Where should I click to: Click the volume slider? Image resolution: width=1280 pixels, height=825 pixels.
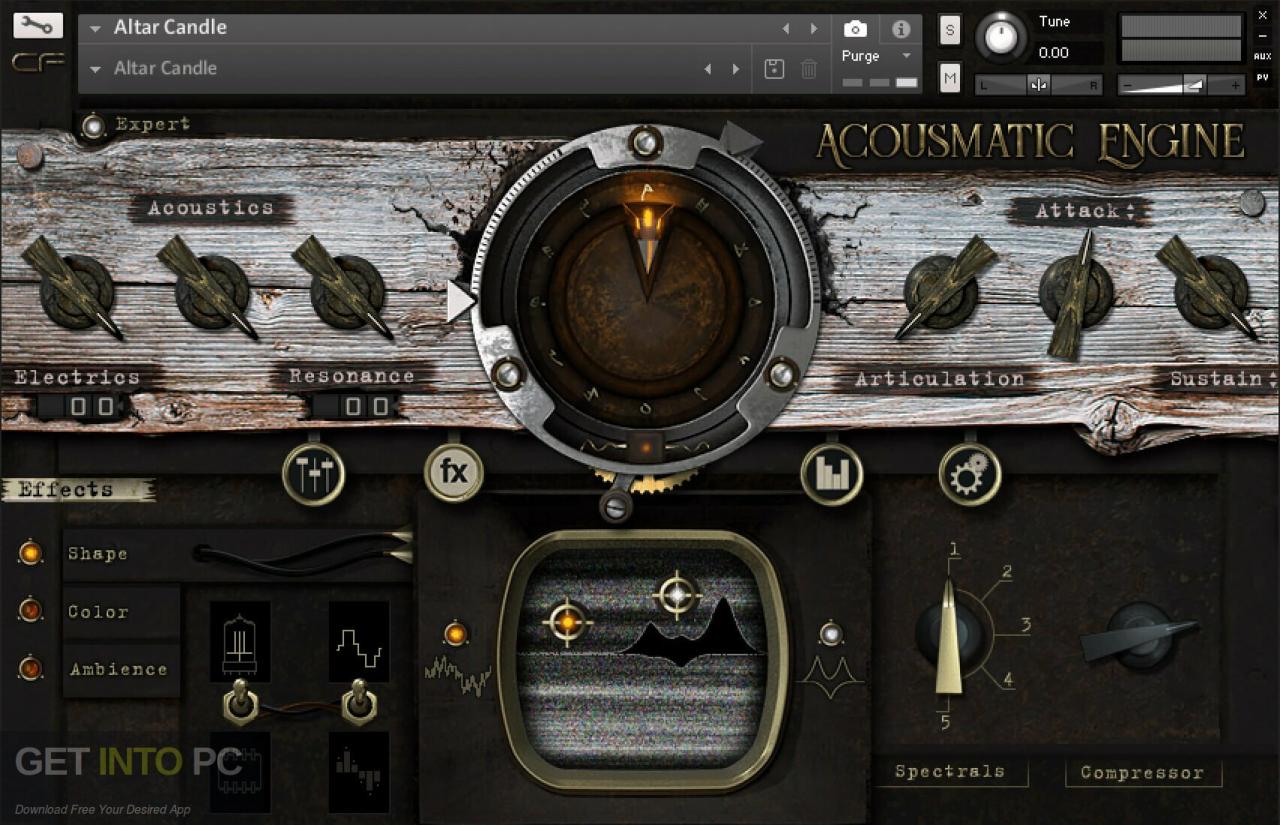[x=1181, y=85]
